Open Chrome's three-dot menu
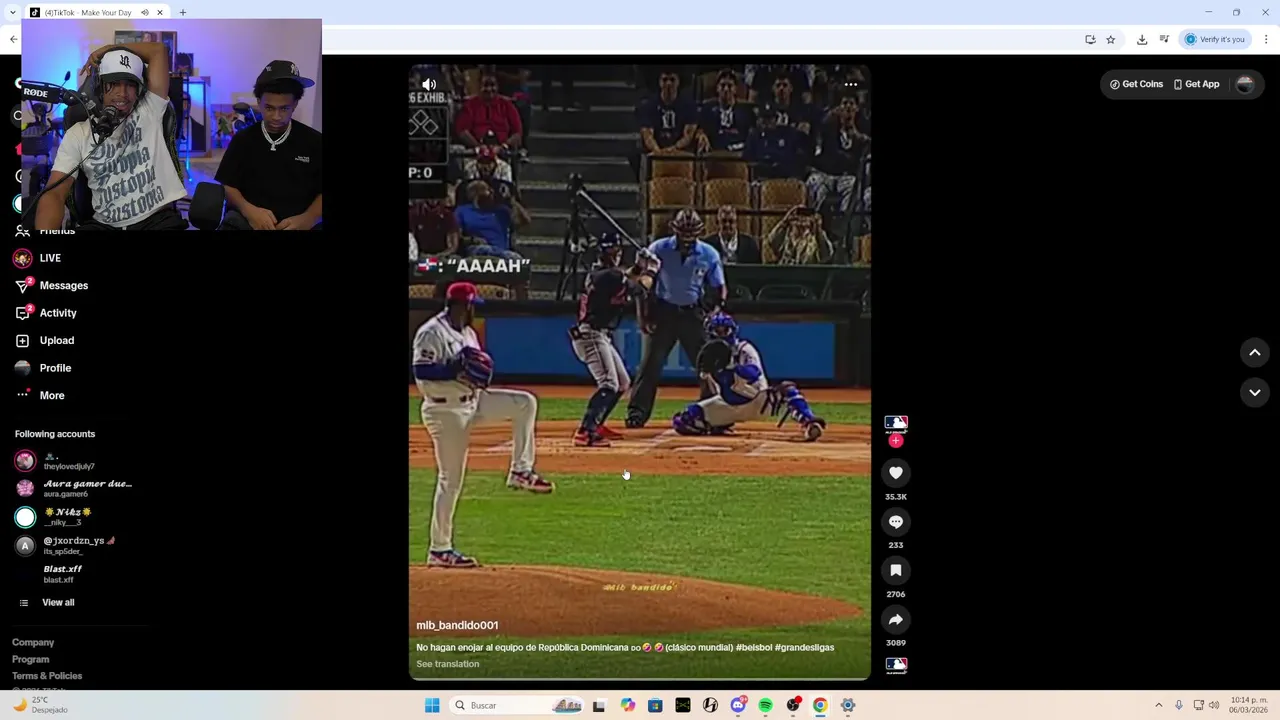Image resolution: width=1280 pixels, height=720 pixels. [1266, 40]
